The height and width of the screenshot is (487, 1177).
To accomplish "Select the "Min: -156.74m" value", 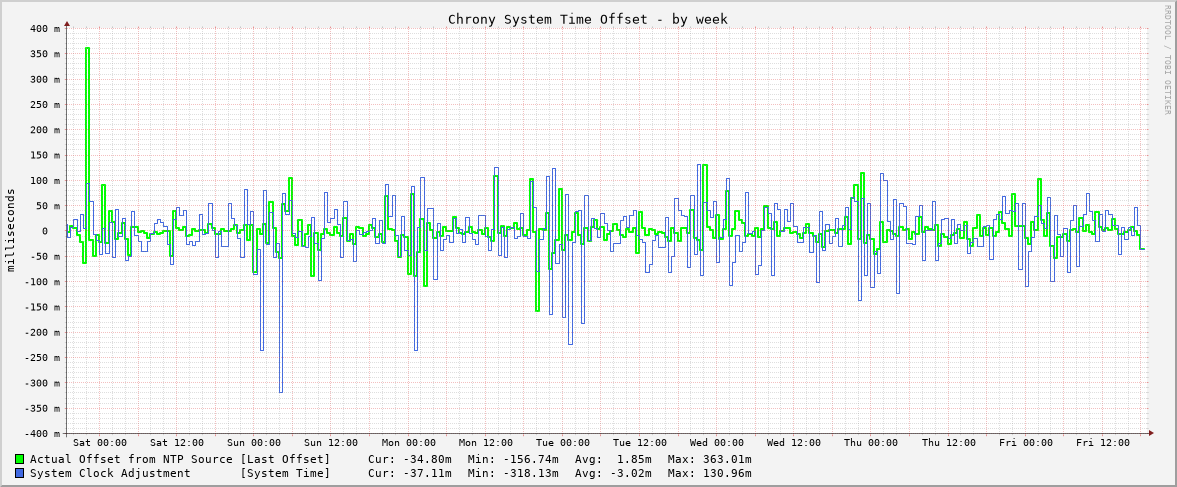I will click(x=513, y=459).
